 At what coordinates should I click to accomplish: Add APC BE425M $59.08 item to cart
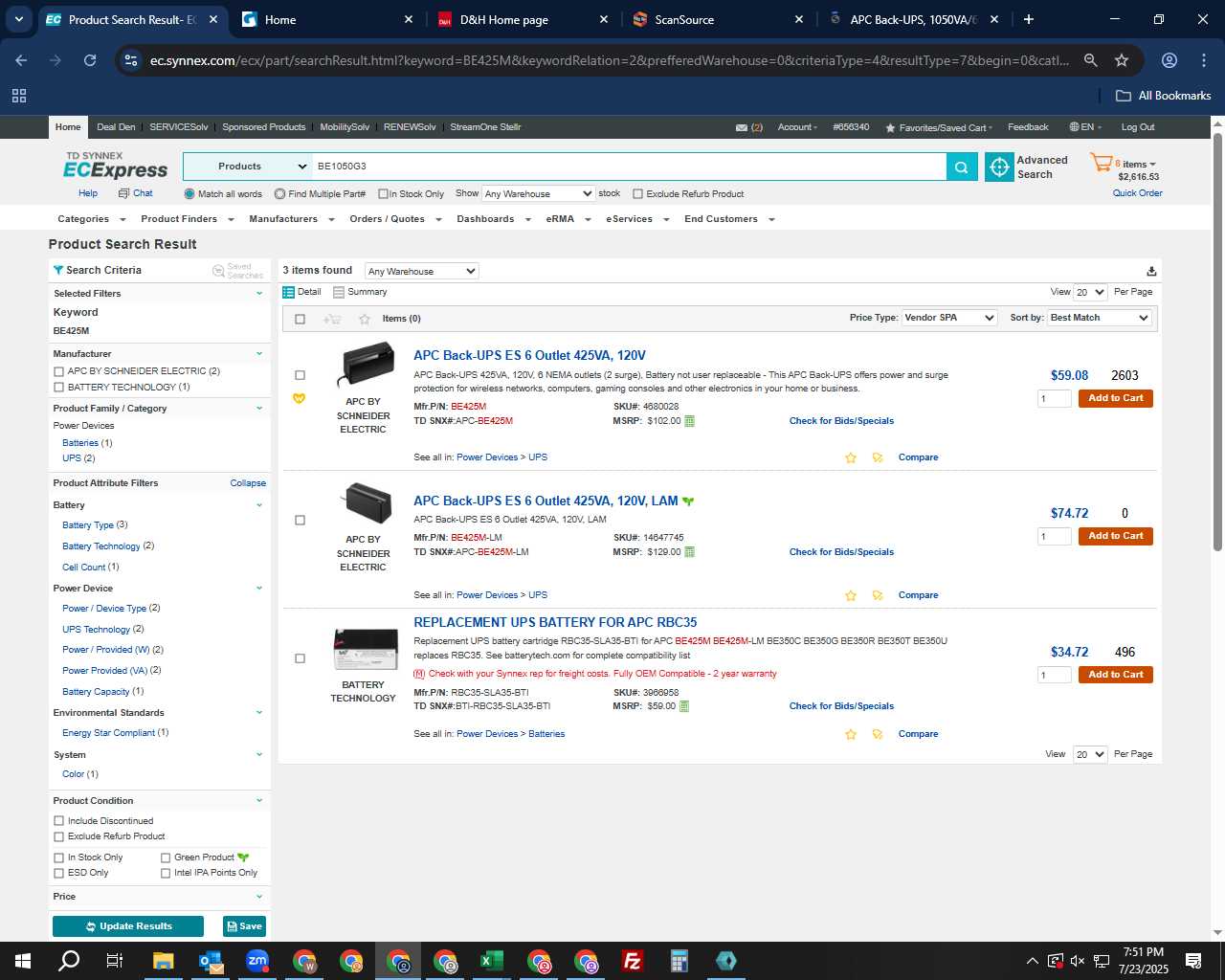1115,398
